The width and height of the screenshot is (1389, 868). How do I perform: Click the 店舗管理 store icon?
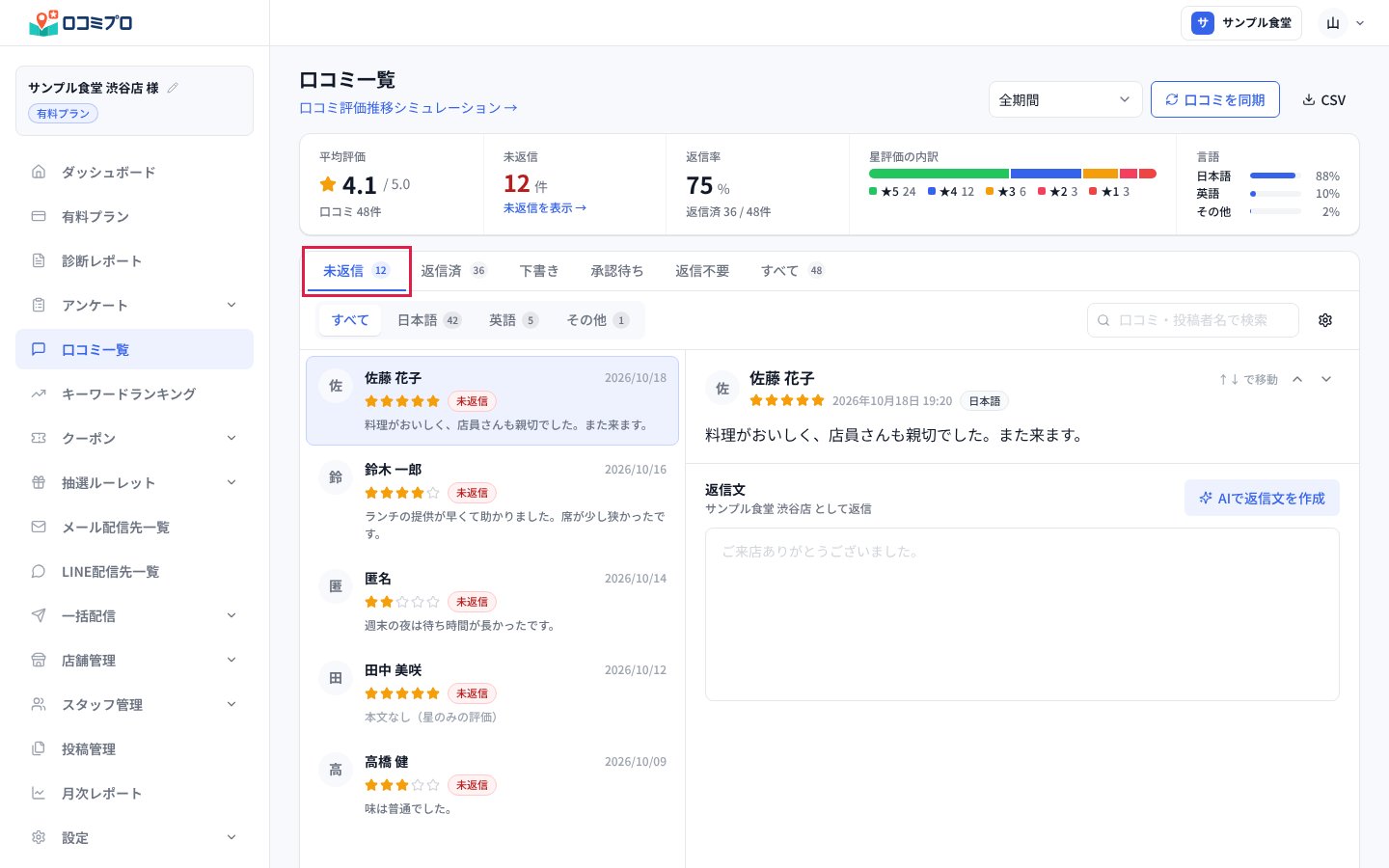click(39, 660)
